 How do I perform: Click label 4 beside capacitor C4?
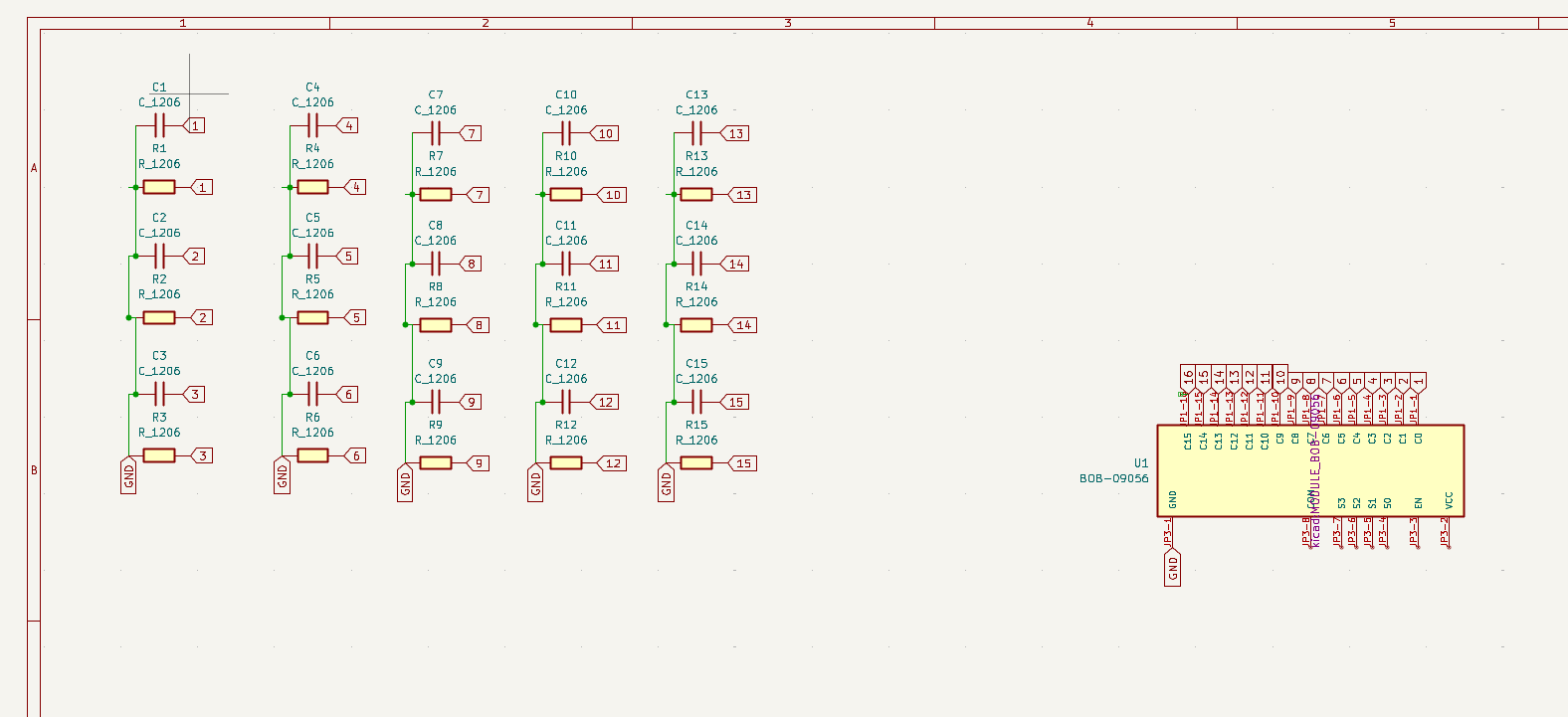point(347,125)
